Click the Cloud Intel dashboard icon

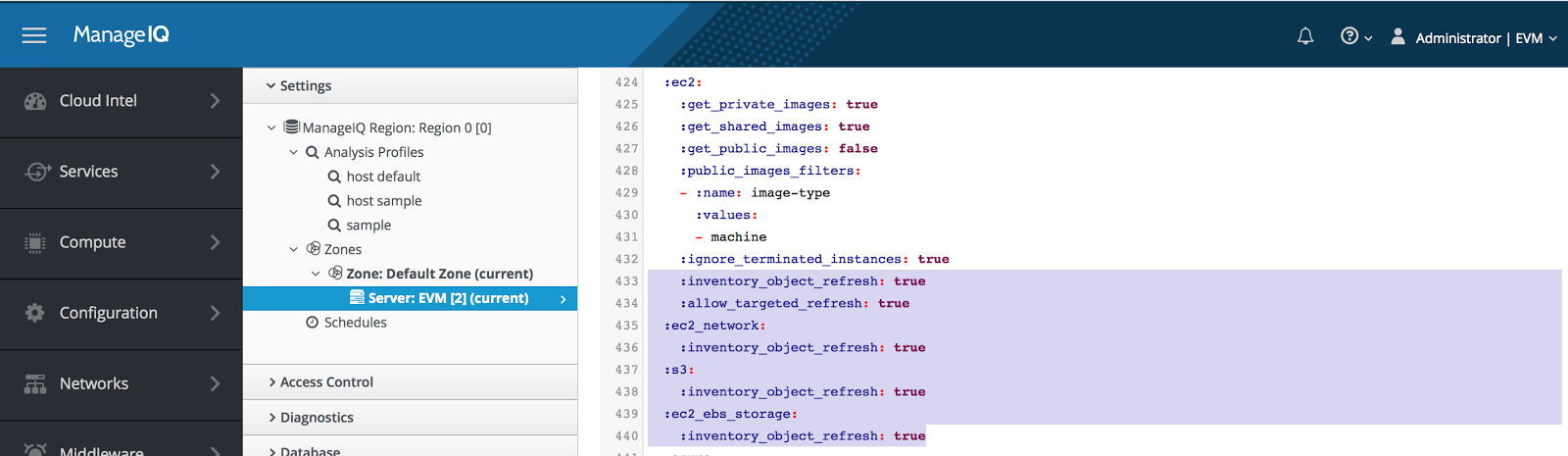click(x=35, y=101)
